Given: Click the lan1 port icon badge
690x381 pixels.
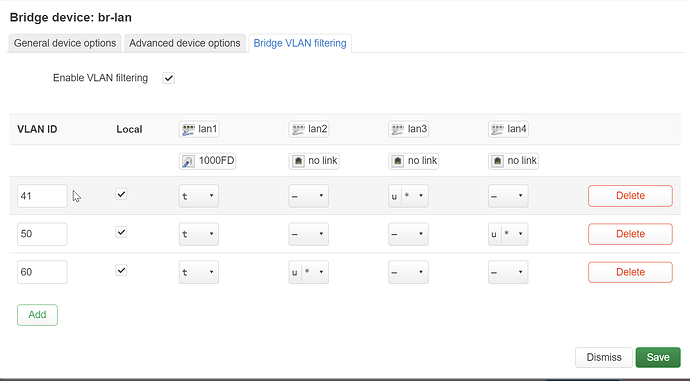Looking at the screenshot, I should [199, 129].
